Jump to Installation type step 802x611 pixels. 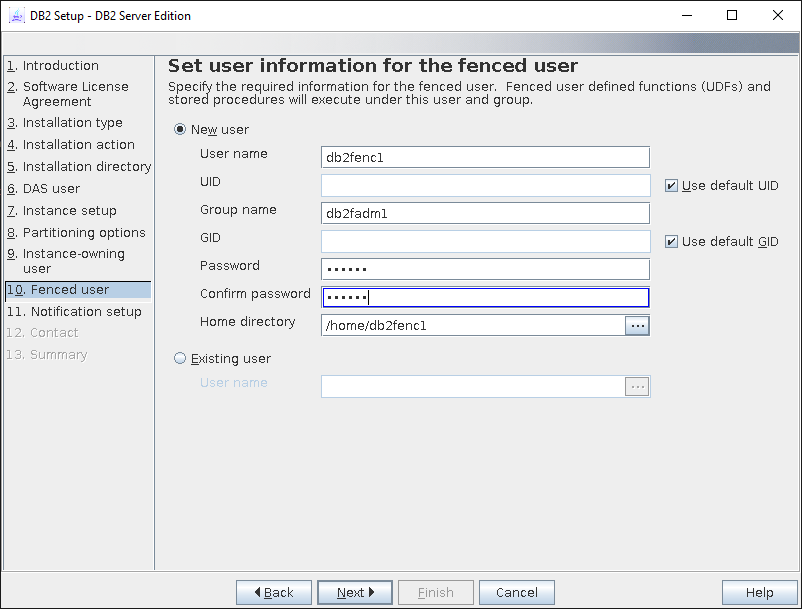tap(72, 123)
